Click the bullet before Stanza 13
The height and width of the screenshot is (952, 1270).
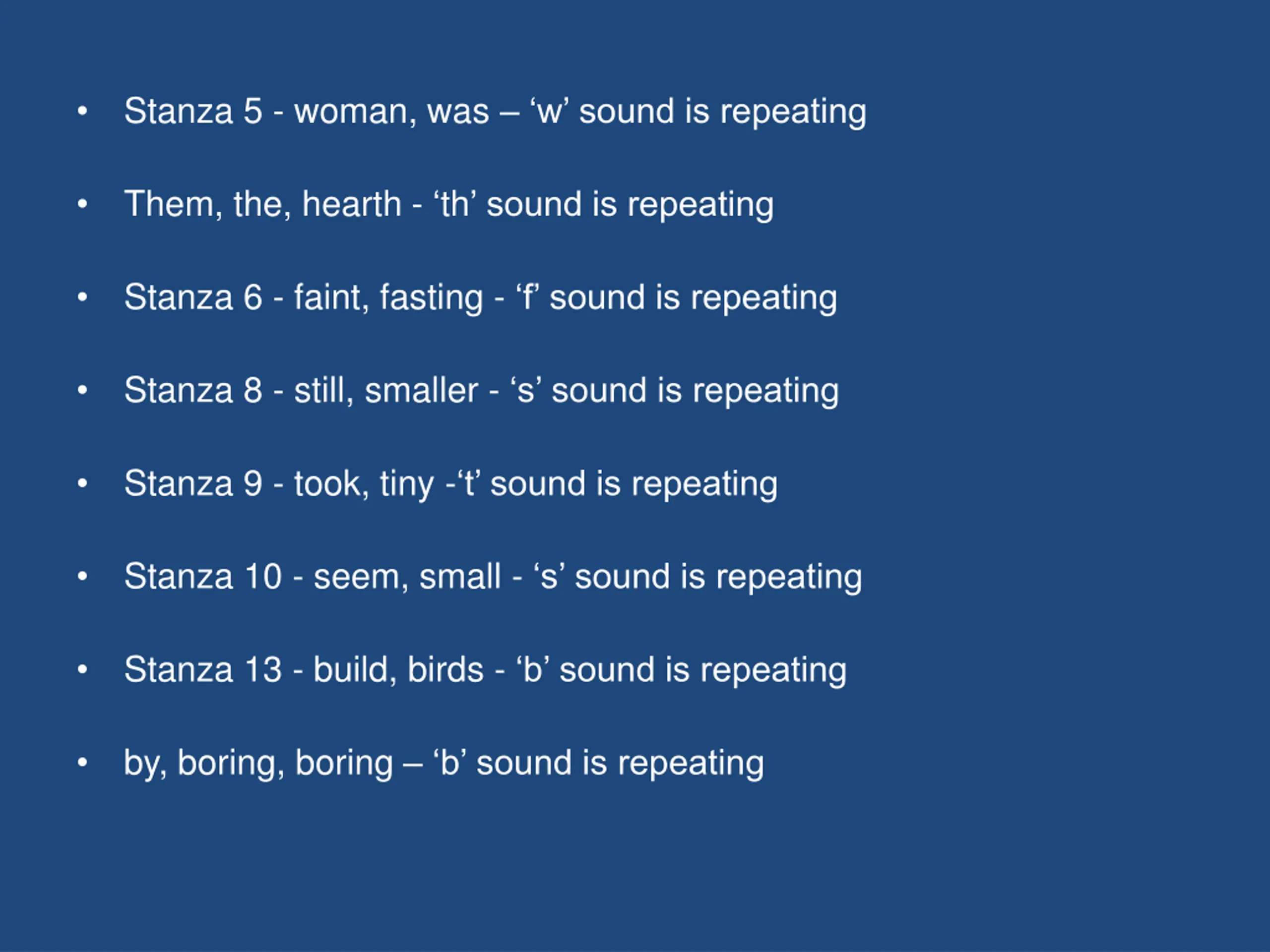click(x=83, y=669)
